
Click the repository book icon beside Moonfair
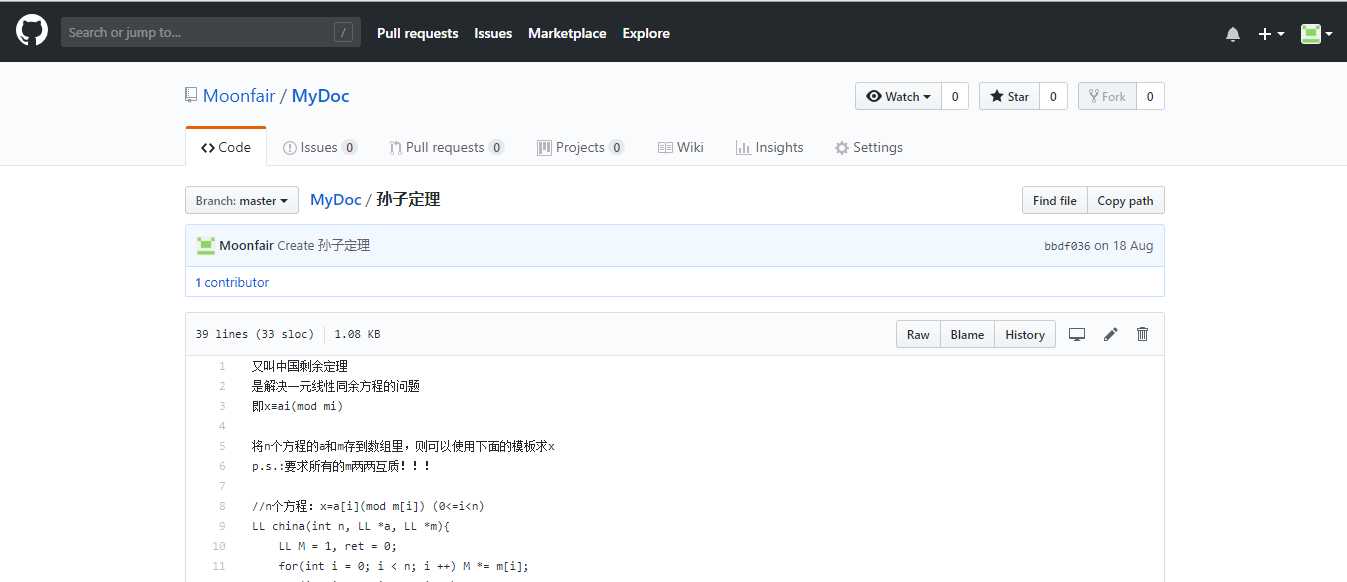[x=191, y=96]
